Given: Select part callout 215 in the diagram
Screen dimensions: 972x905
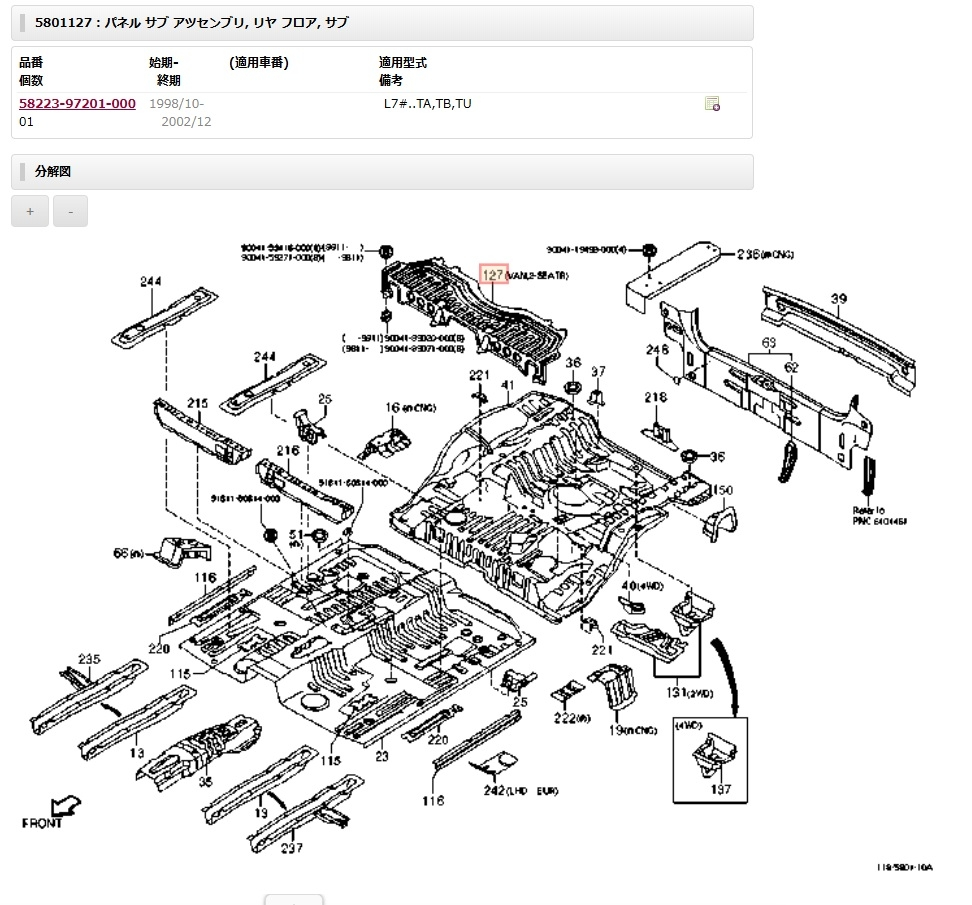Looking at the screenshot, I should pyautogui.click(x=197, y=403).
